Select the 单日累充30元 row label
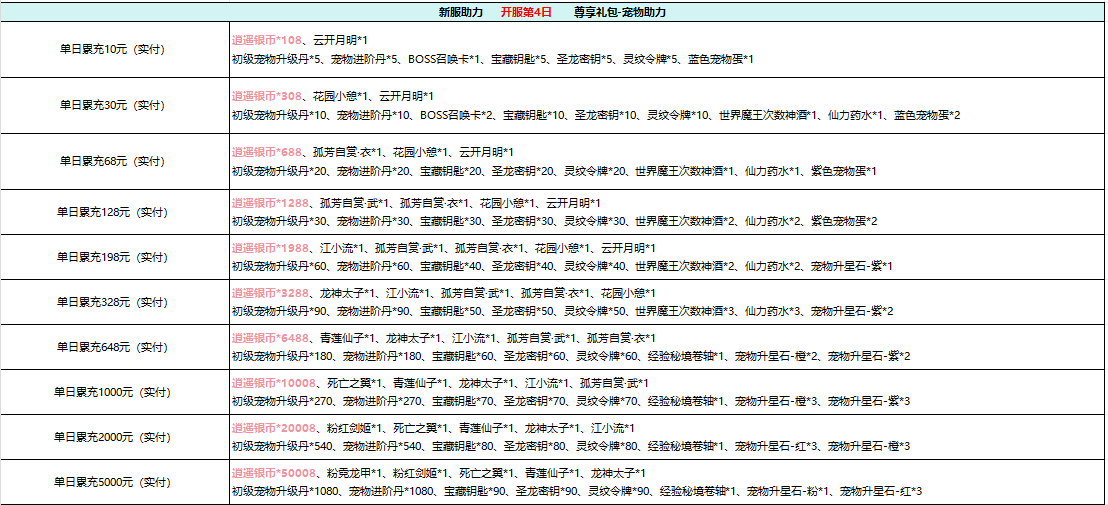Image resolution: width=1108 pixels, height=505 pixels. pos(112,105)
